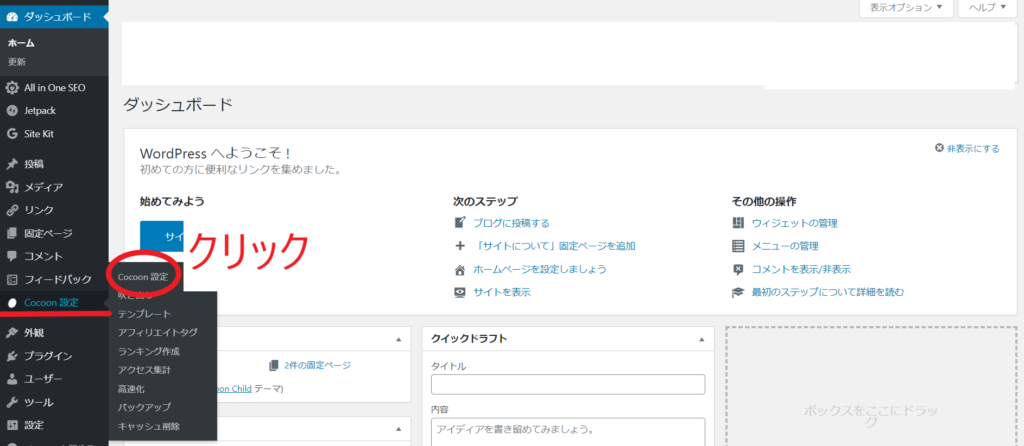Click the edit icon beside ブログに投稿する

click(x=460, y=223)
